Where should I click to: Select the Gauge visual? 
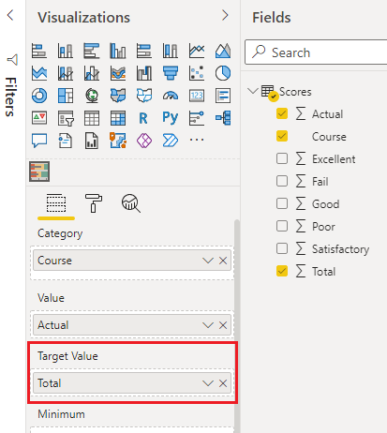click(x=170, y=96)
